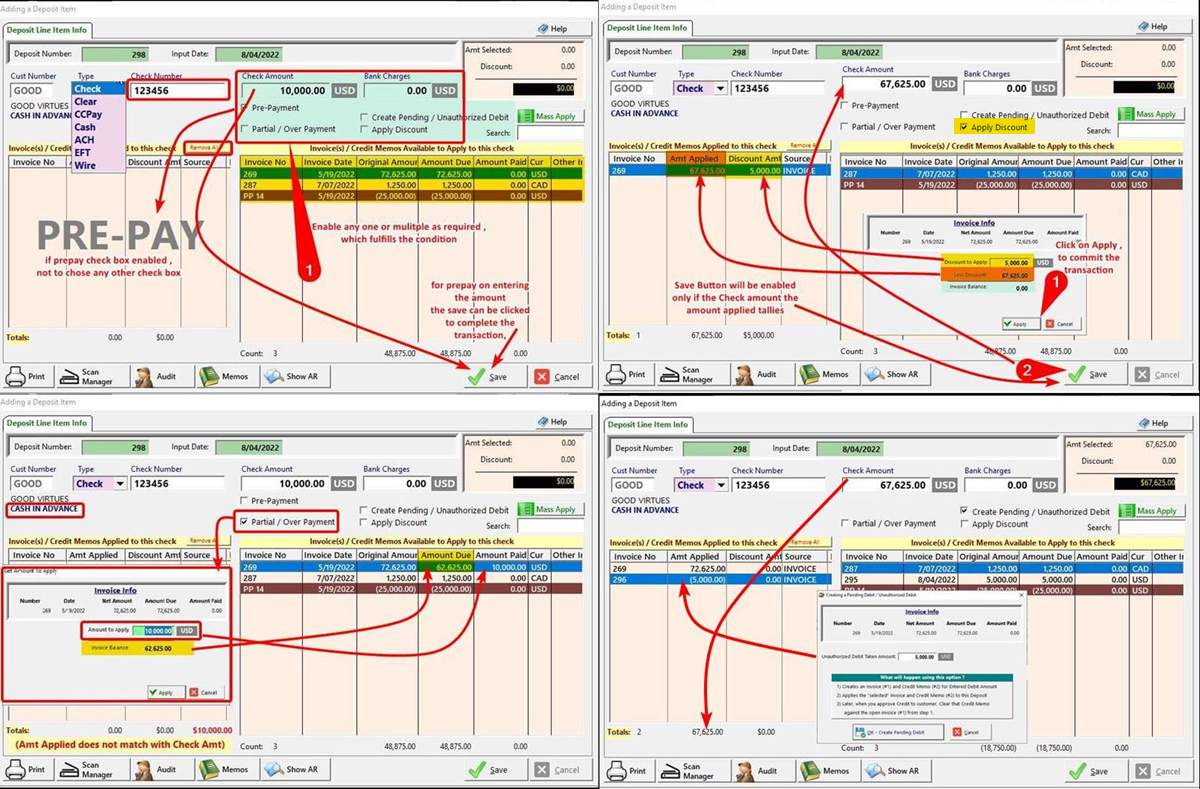1200x789 pixels.
Task: Click the red Cancel icon in top-left window
Action: pyautogui.click(x=542, y=376)
